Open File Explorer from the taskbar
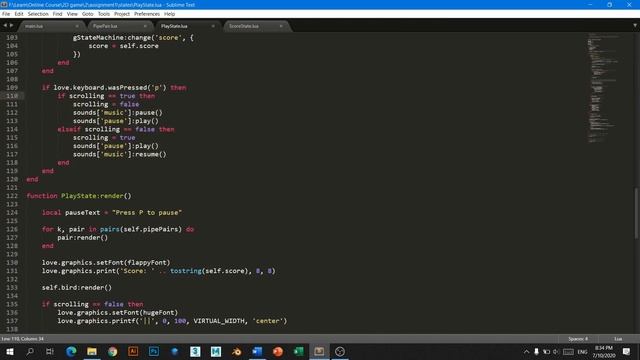This screenshot has width=640, height=360. (x=92, y=351)
